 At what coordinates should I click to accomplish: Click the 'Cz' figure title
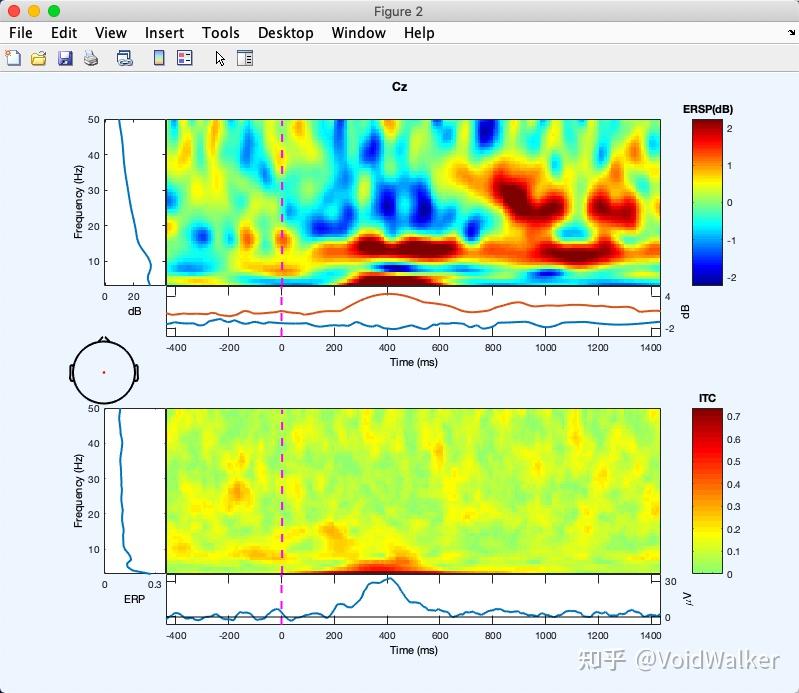[400, 87]
